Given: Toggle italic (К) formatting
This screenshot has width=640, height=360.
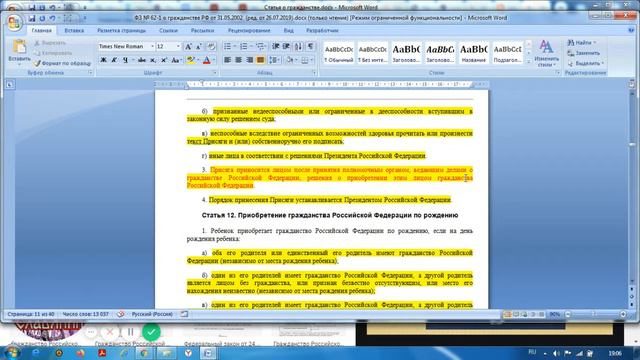Looking at the screenshot, I should click(x=114, y=60).
